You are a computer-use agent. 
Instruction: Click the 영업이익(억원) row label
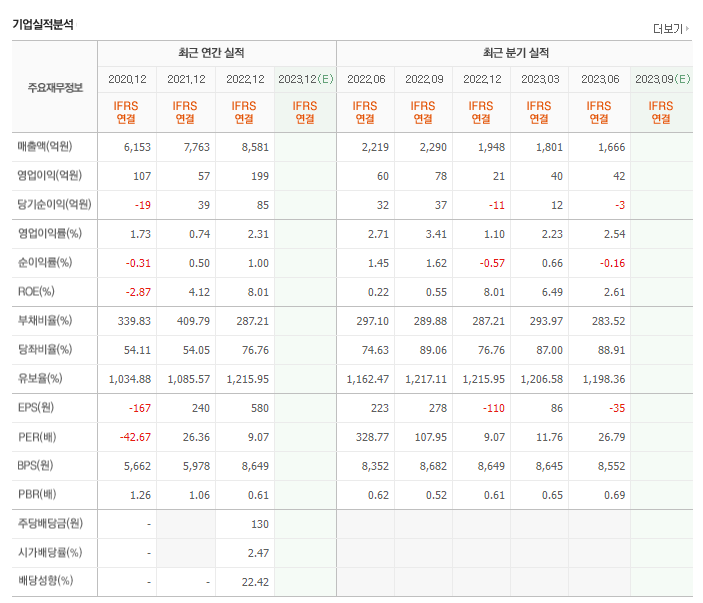pos(49,175)
